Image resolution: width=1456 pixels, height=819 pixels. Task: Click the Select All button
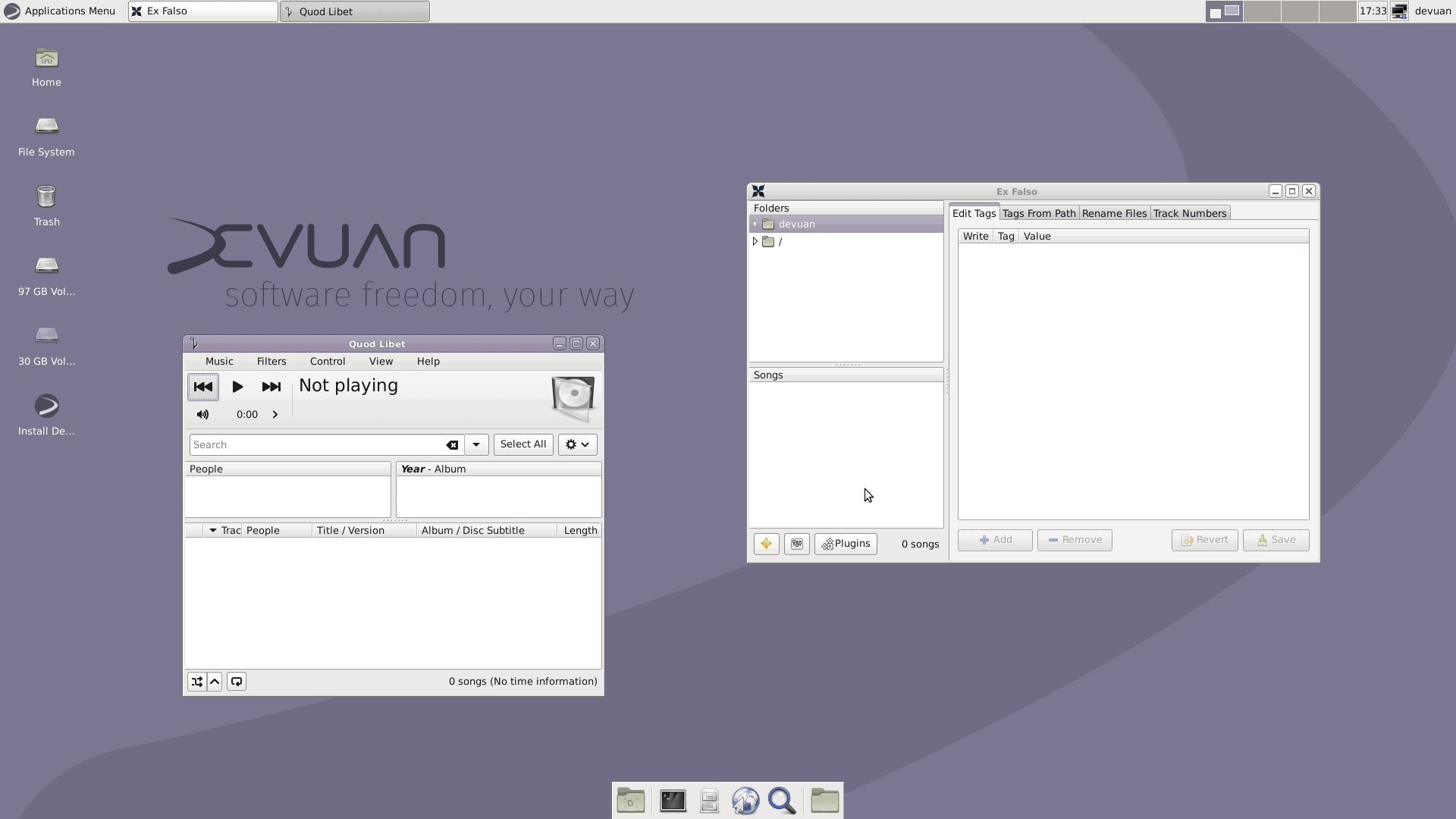[x=522, y=444]
